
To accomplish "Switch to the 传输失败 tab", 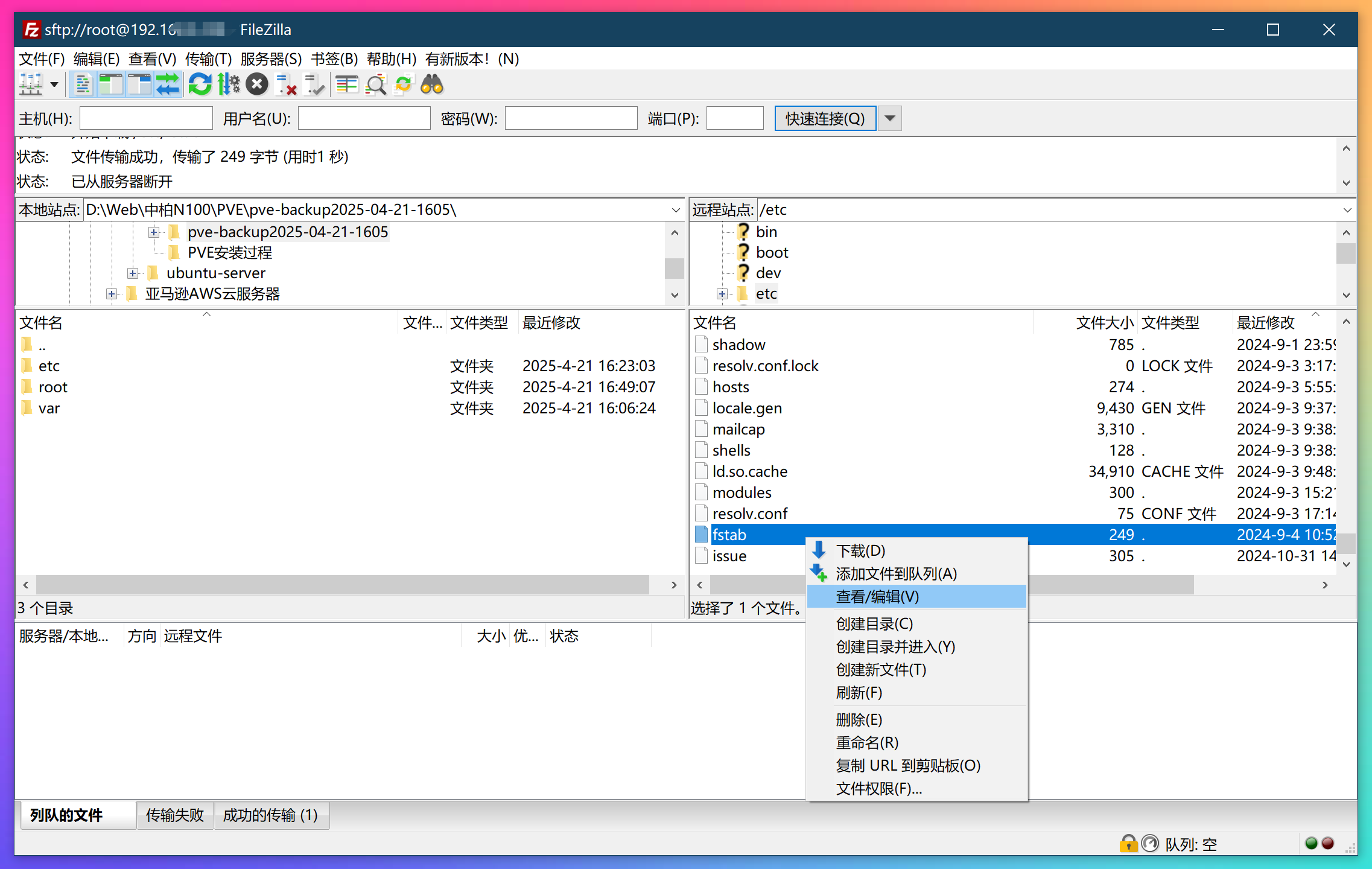I will click(x=175, y=815).
